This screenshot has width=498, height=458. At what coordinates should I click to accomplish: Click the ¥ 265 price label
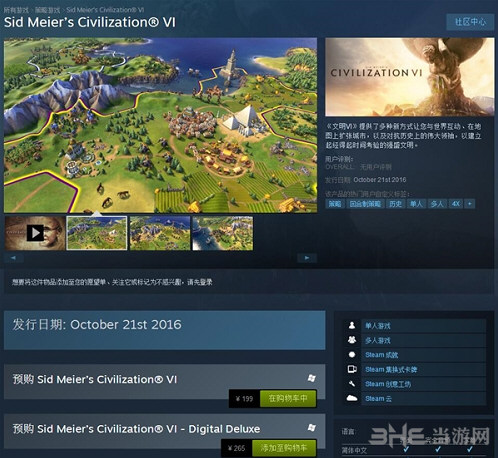point(237,448)
